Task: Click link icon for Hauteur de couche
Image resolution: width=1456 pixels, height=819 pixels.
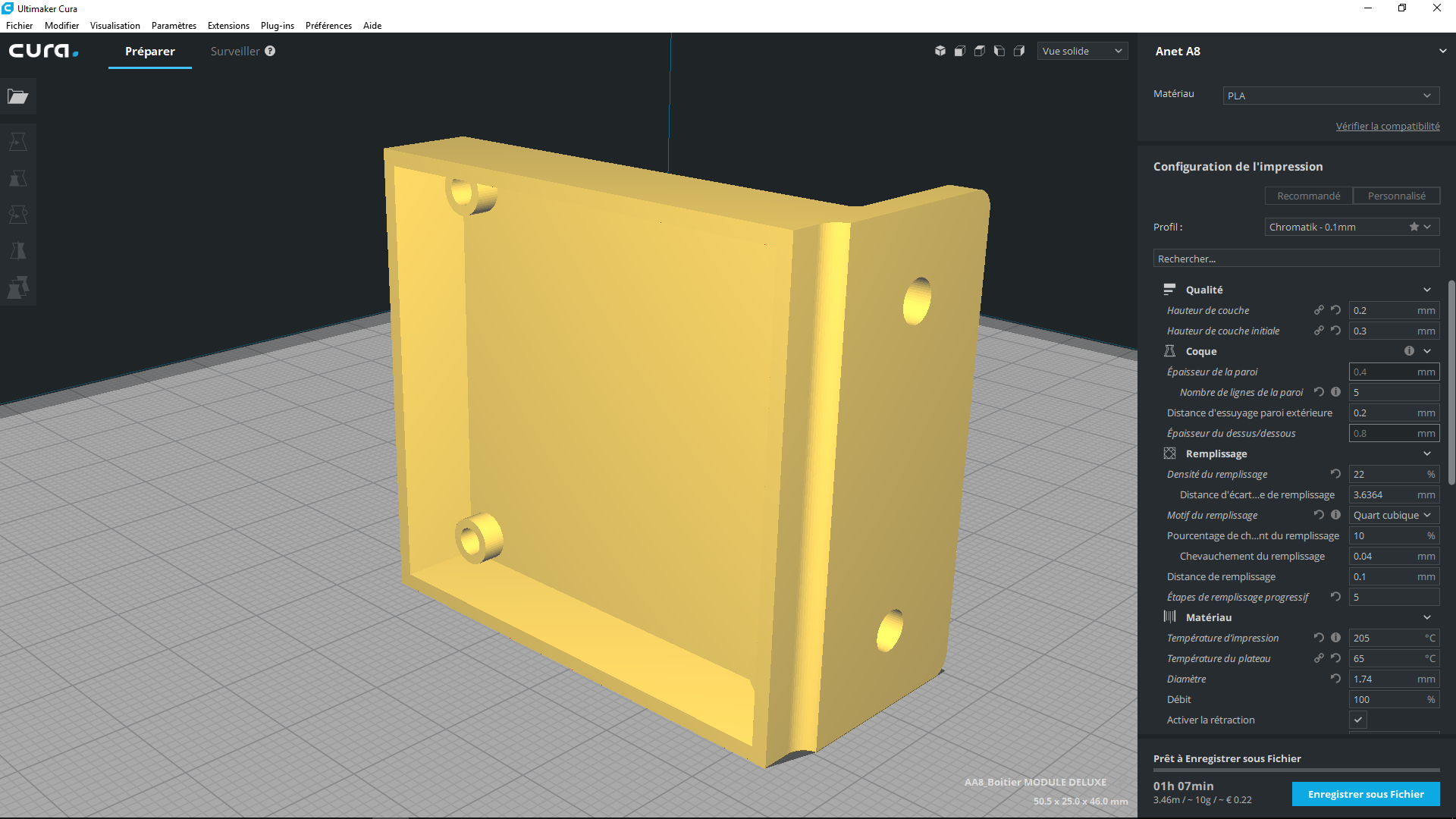Action: pyautogui.click(x=1319, y=310)
